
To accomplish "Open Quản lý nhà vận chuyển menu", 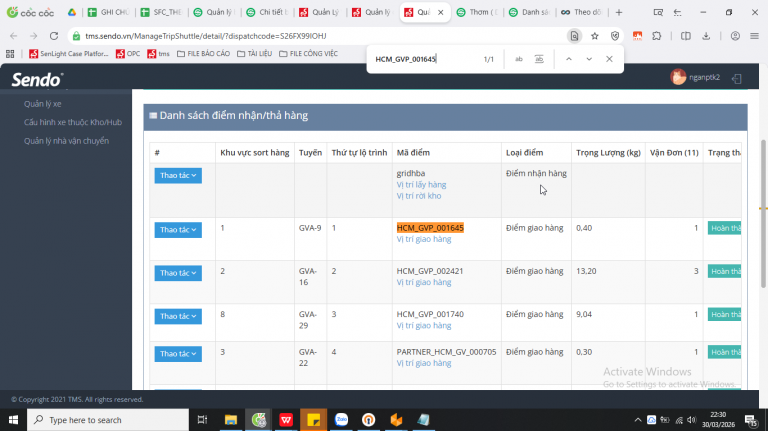I will coord(67,141).
